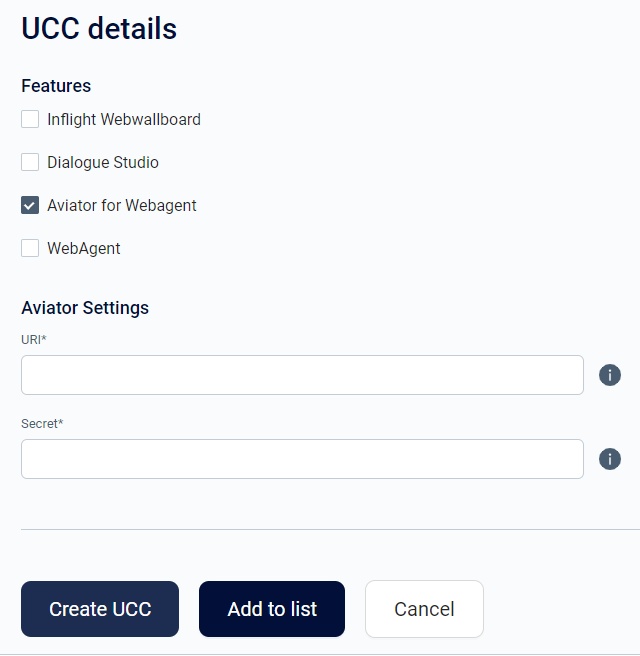640x656 pixels.
Task: Click the UCC details page heading
Action: coord(99,28)
